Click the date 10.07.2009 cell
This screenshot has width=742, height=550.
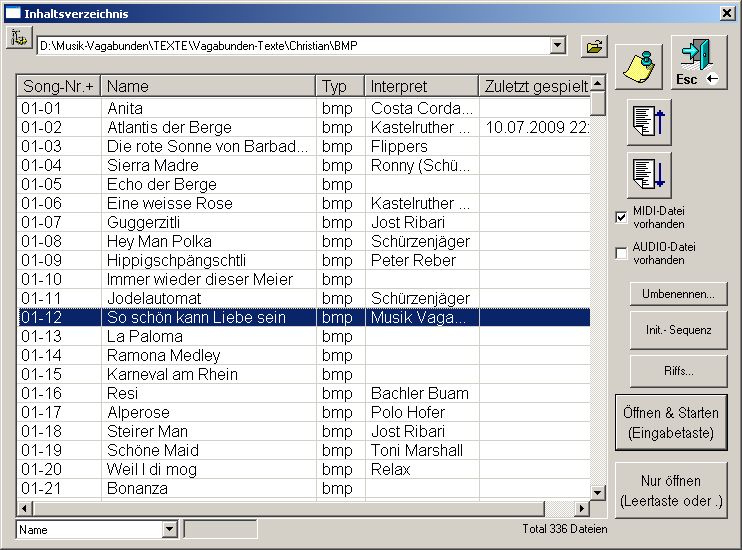coord(535,127)
